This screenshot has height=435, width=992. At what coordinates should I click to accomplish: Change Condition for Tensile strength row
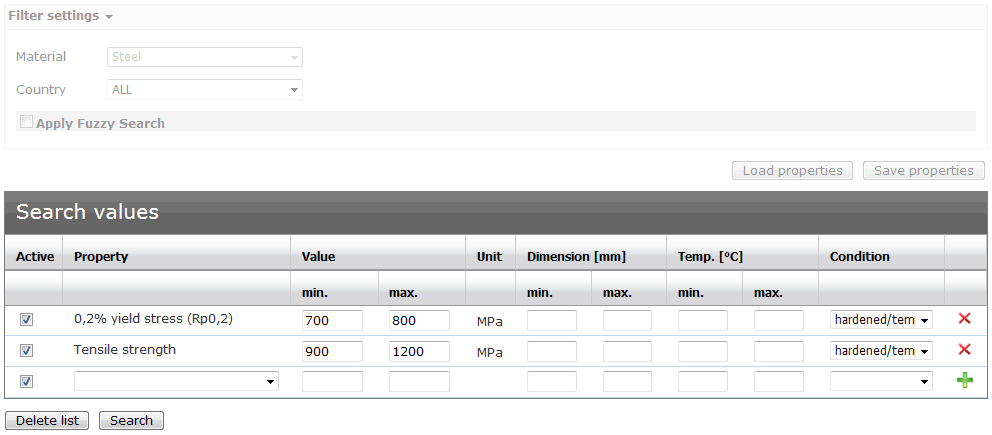tap(881, 351)
